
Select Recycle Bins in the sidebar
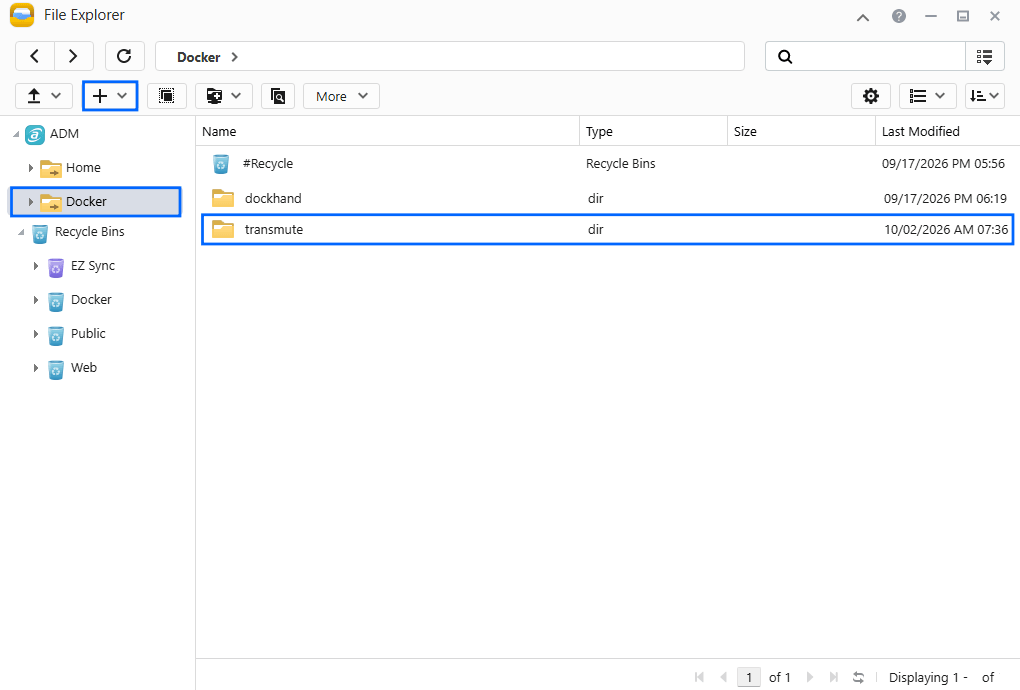90,232
